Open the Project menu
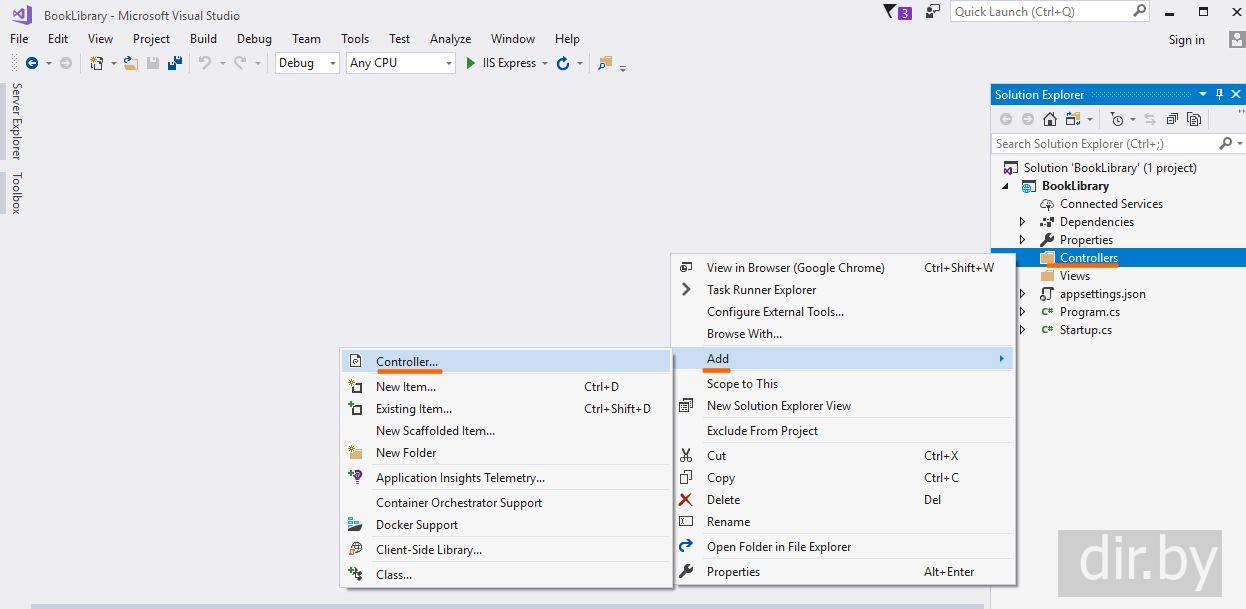The image size is (1246, 609). (151, 39)
